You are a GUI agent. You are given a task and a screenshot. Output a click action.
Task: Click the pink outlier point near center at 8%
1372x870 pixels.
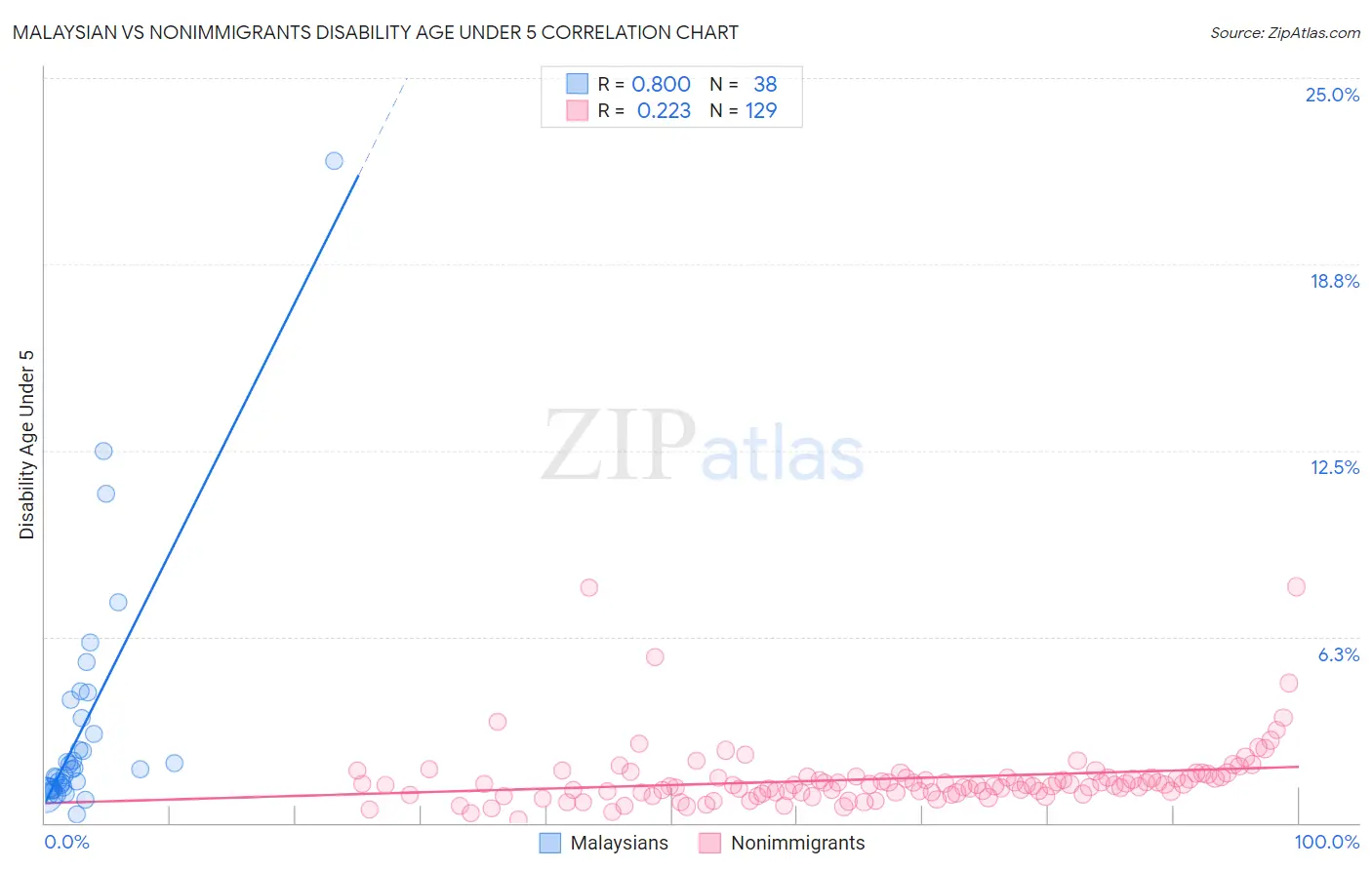[589, 587]
